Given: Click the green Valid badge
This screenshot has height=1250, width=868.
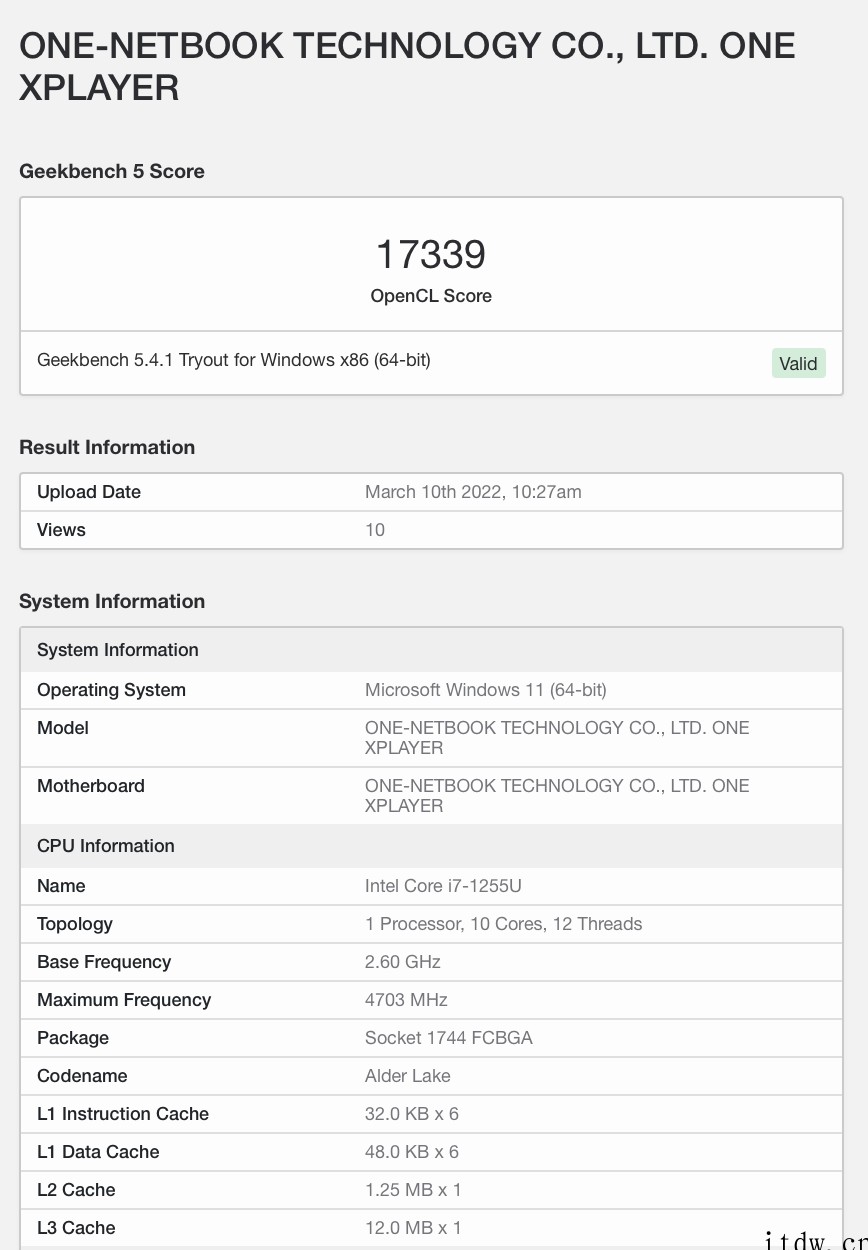Looking at the screenshot, I should [798, 363].
